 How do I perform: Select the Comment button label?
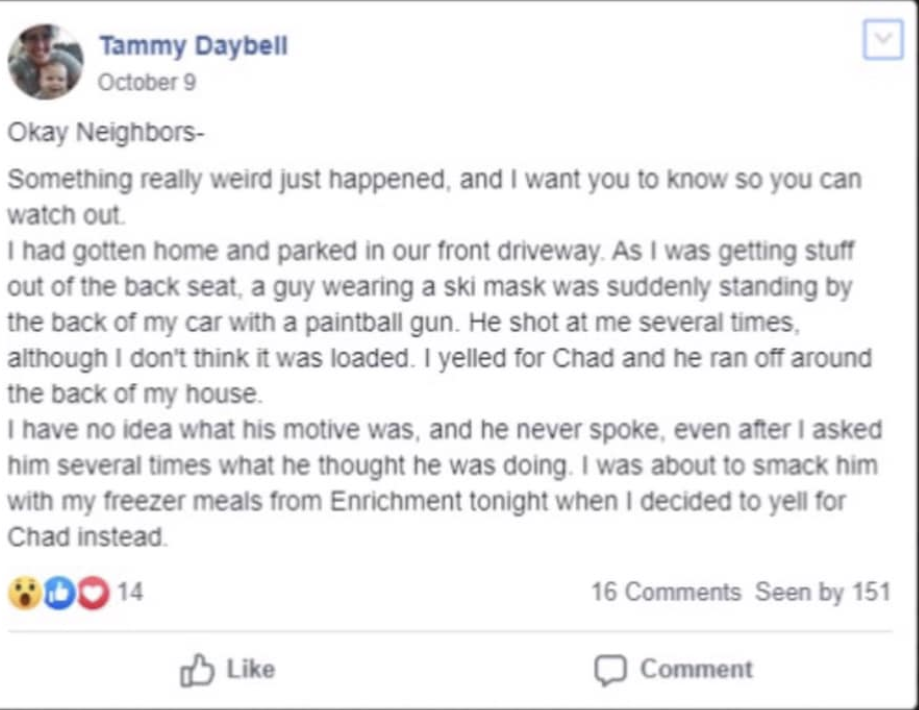coord(696,669)
